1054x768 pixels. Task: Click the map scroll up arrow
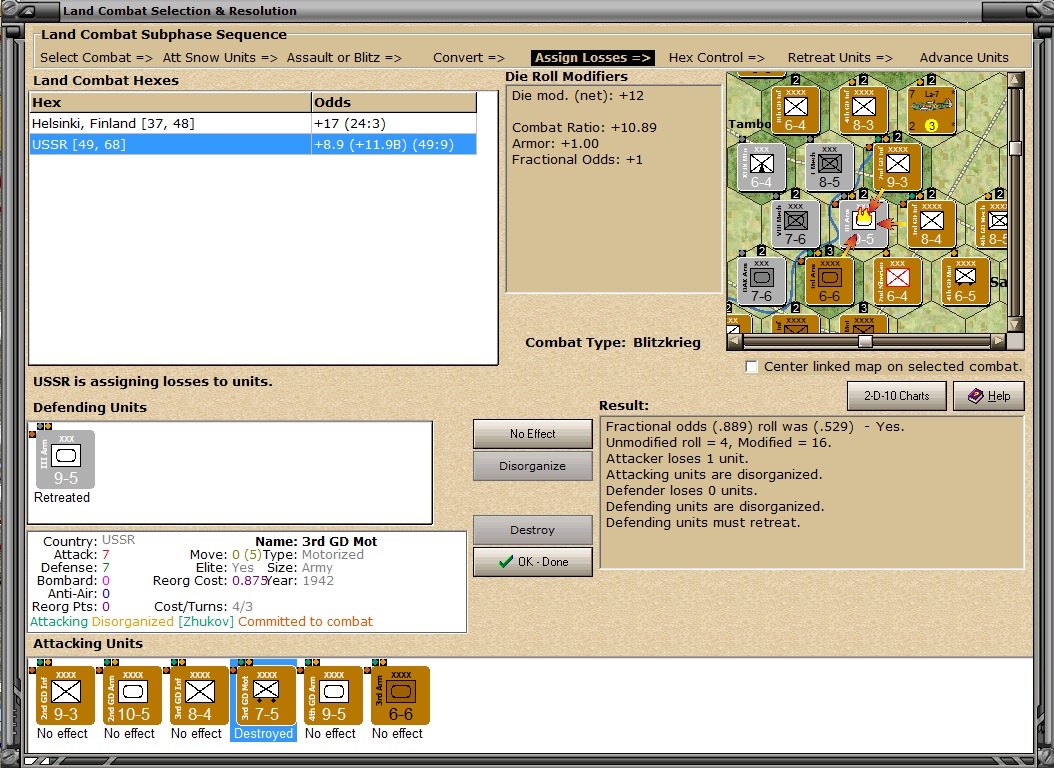coord(1016,80)
